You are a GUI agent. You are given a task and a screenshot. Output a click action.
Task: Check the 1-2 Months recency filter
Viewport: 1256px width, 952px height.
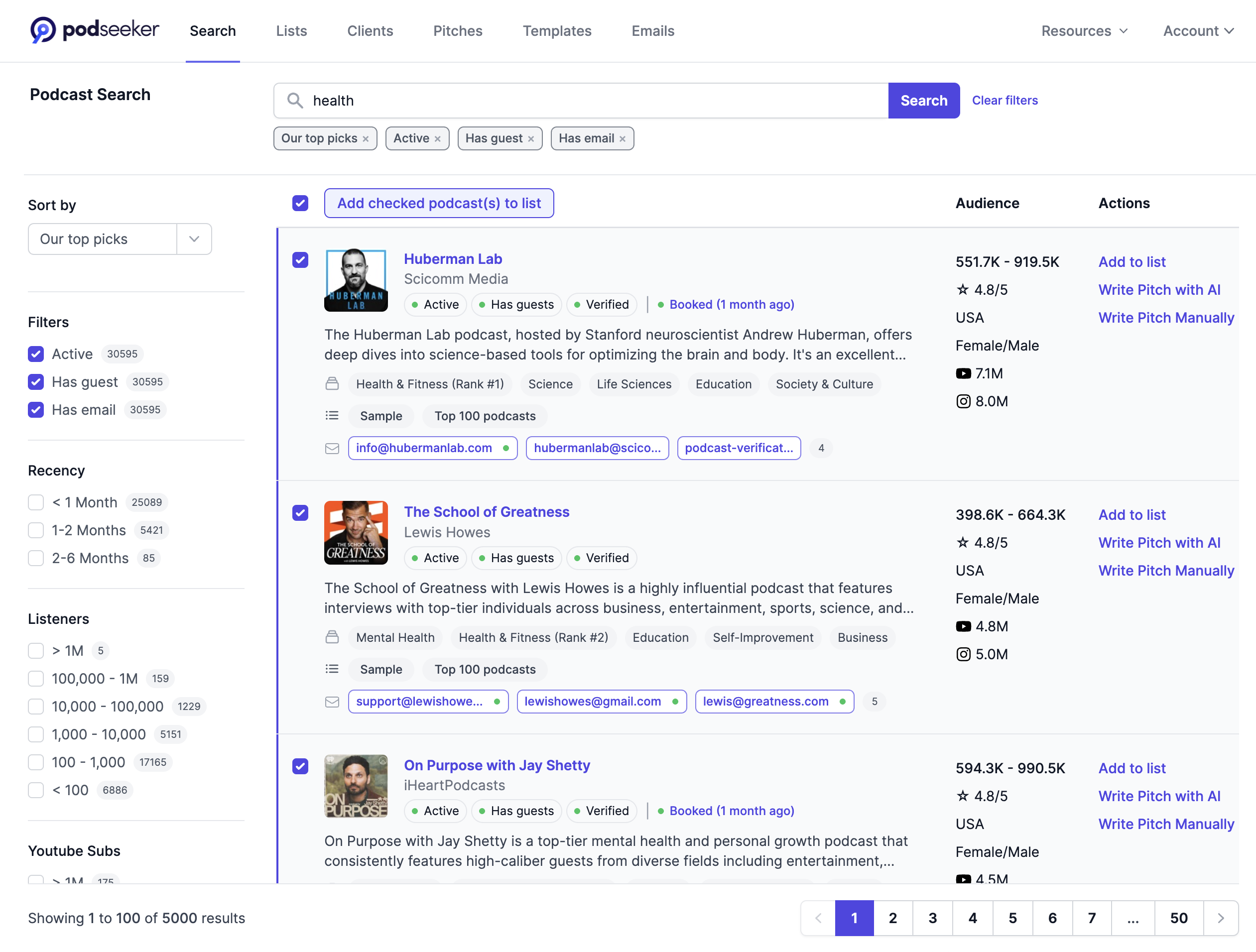36,530
